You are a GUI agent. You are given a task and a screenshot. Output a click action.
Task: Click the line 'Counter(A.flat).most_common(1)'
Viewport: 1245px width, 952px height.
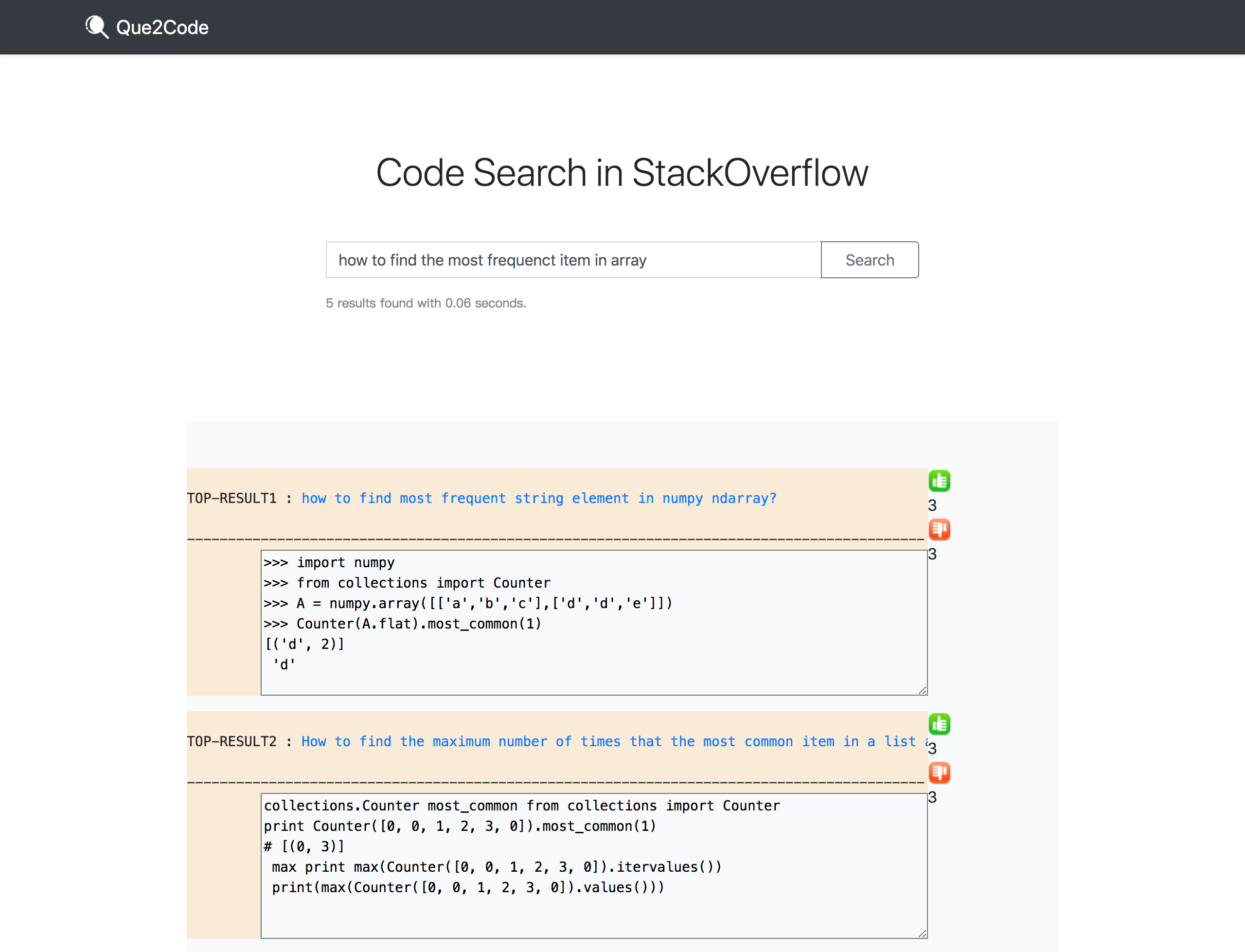(x=403, y=624)
